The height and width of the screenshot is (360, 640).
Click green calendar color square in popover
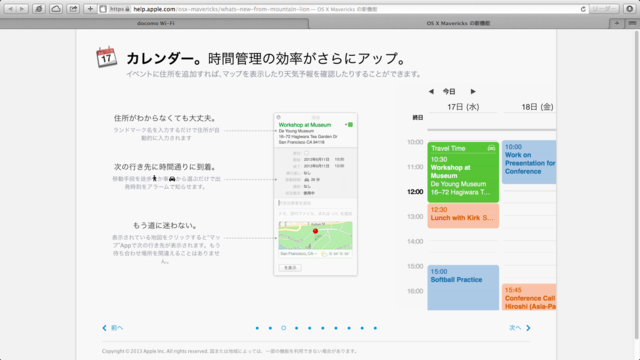tap(350, 125)
